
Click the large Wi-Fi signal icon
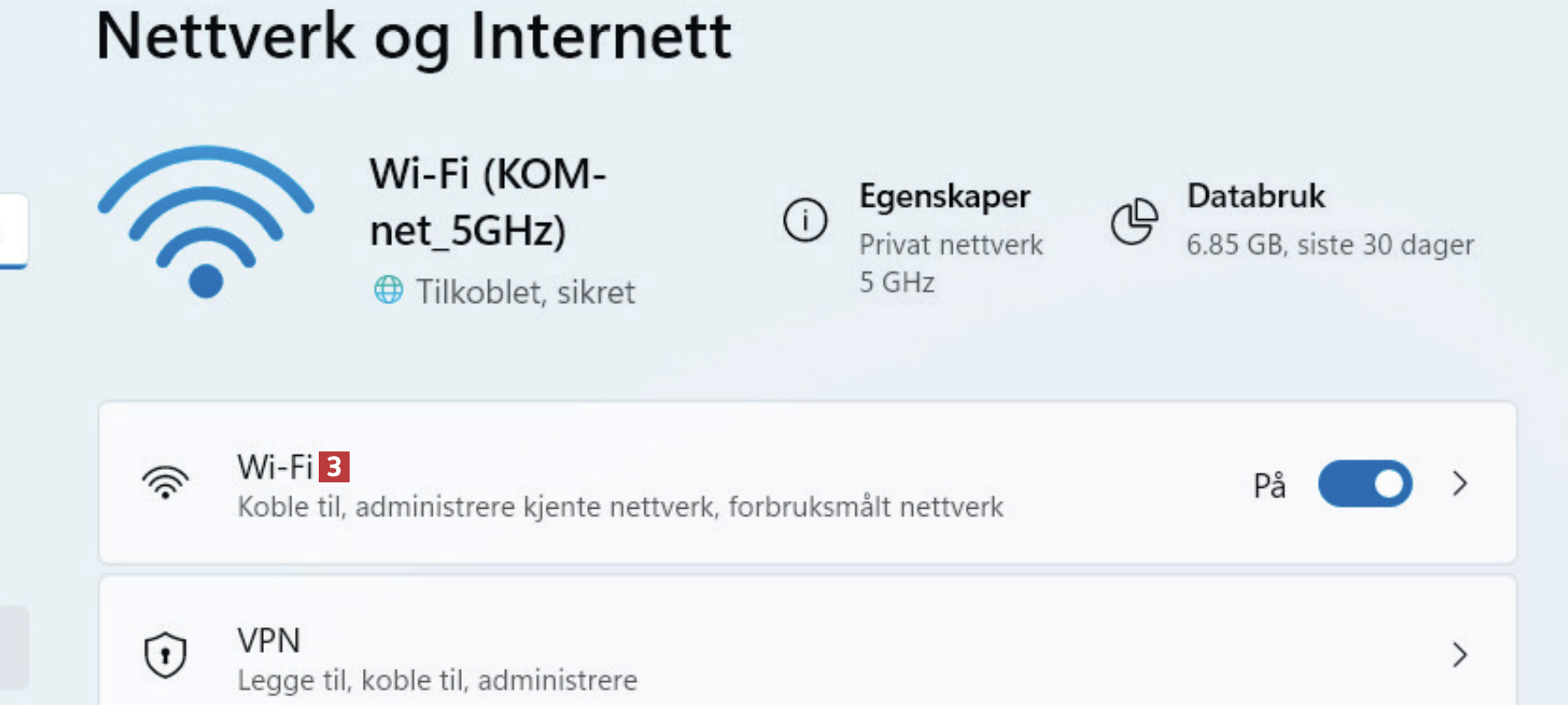click(206, 221)
